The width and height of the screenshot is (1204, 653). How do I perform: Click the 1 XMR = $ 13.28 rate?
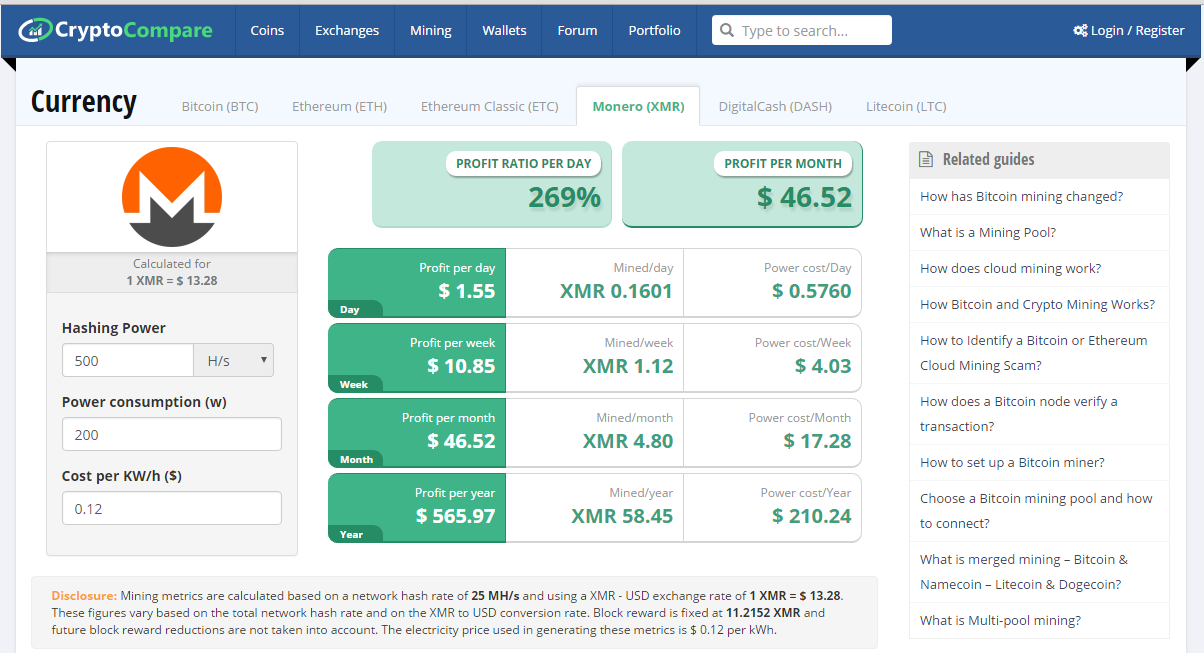click(x=172, y=280)
